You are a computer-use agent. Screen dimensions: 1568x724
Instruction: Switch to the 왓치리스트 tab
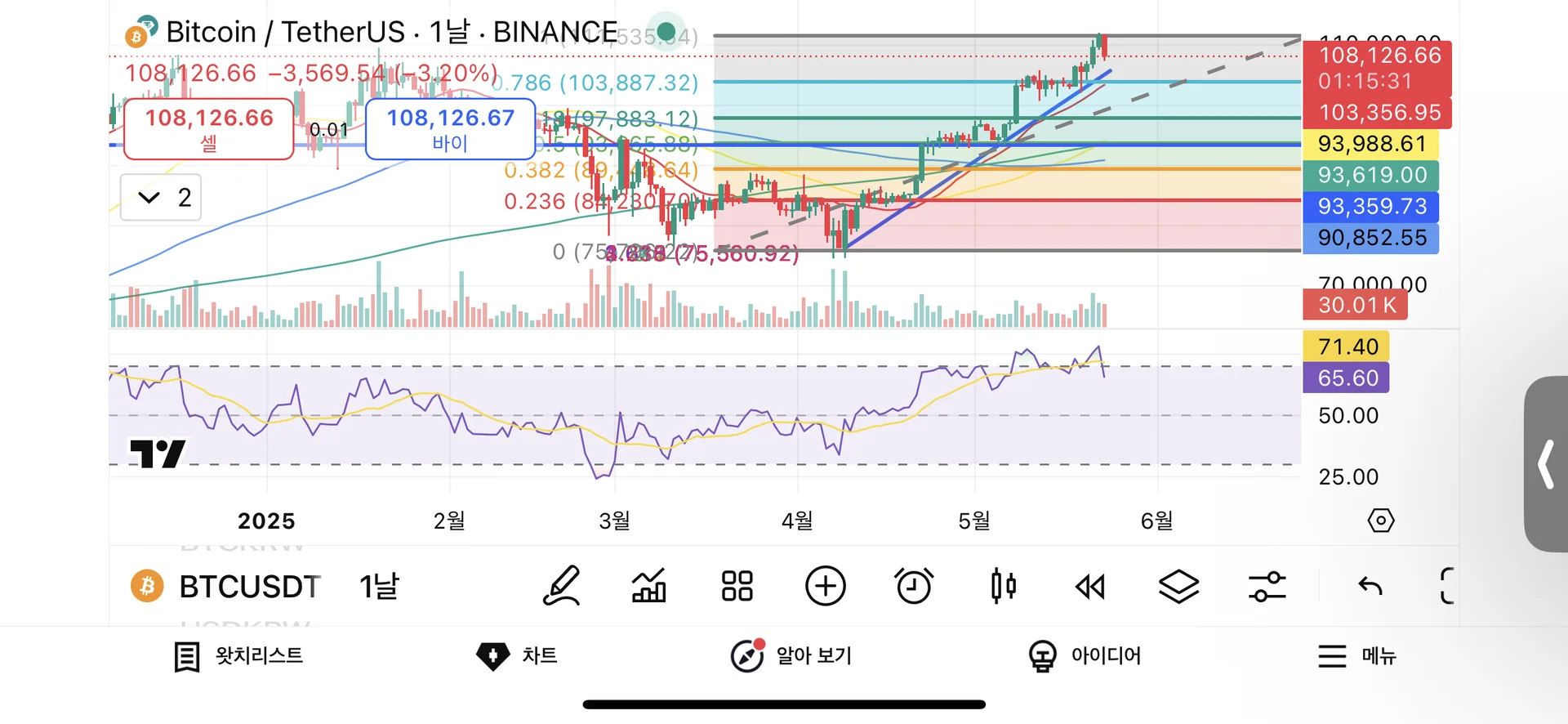tap(238, 656)
